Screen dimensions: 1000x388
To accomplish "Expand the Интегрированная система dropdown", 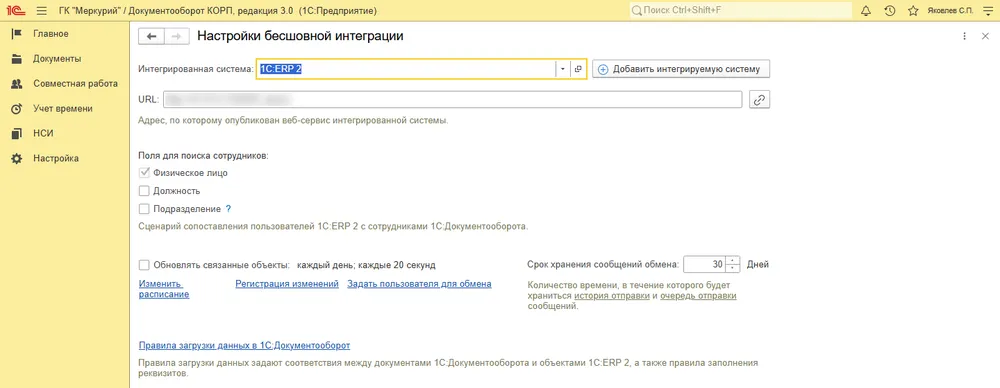I will coord(562,69).
